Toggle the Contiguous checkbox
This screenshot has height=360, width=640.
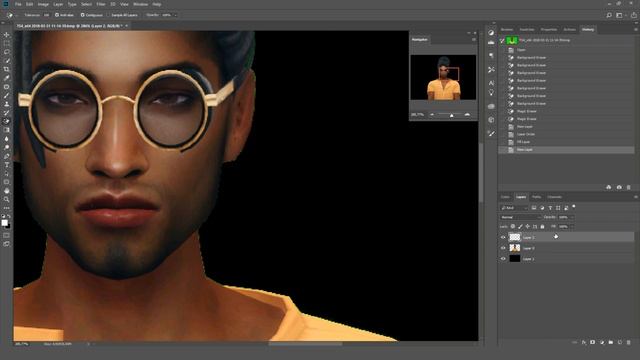tap(82, 15)
